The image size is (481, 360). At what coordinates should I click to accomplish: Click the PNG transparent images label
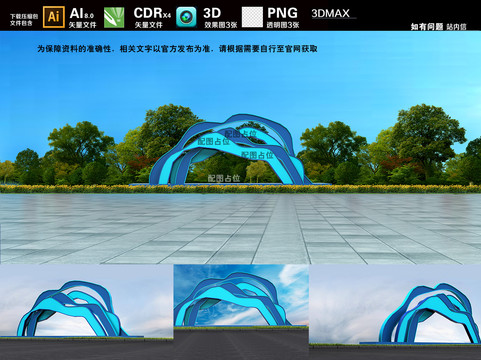pyautogui.click(x=283, y=18)
